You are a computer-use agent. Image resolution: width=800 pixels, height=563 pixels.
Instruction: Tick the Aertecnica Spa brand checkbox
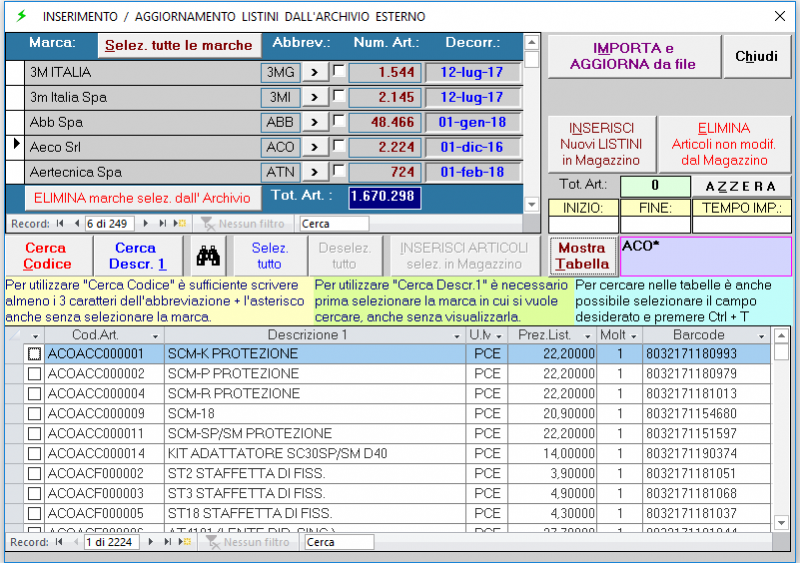coord(339,170)
